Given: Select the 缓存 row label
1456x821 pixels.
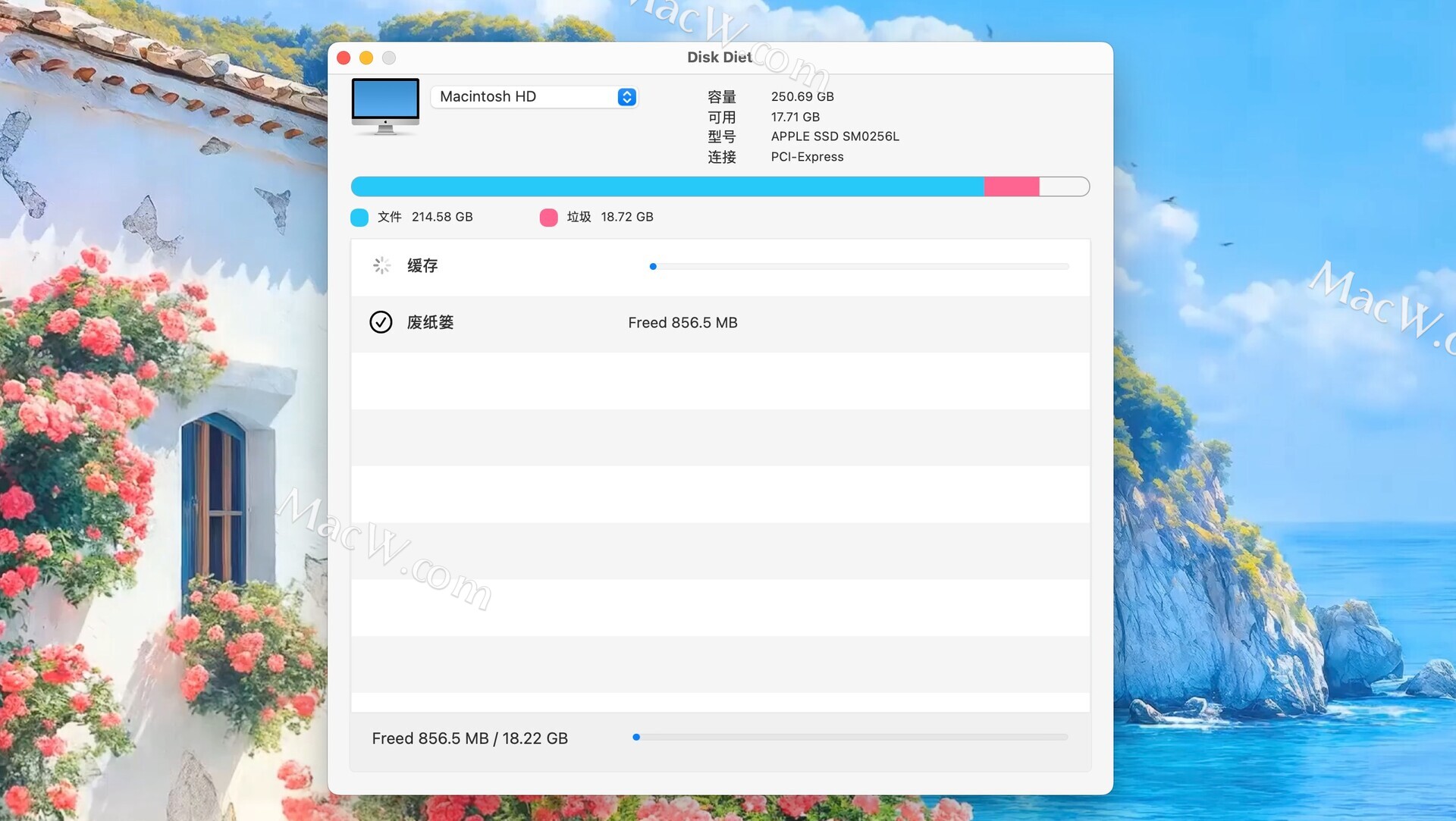Looking at the screenshot, I should (422, 266).
